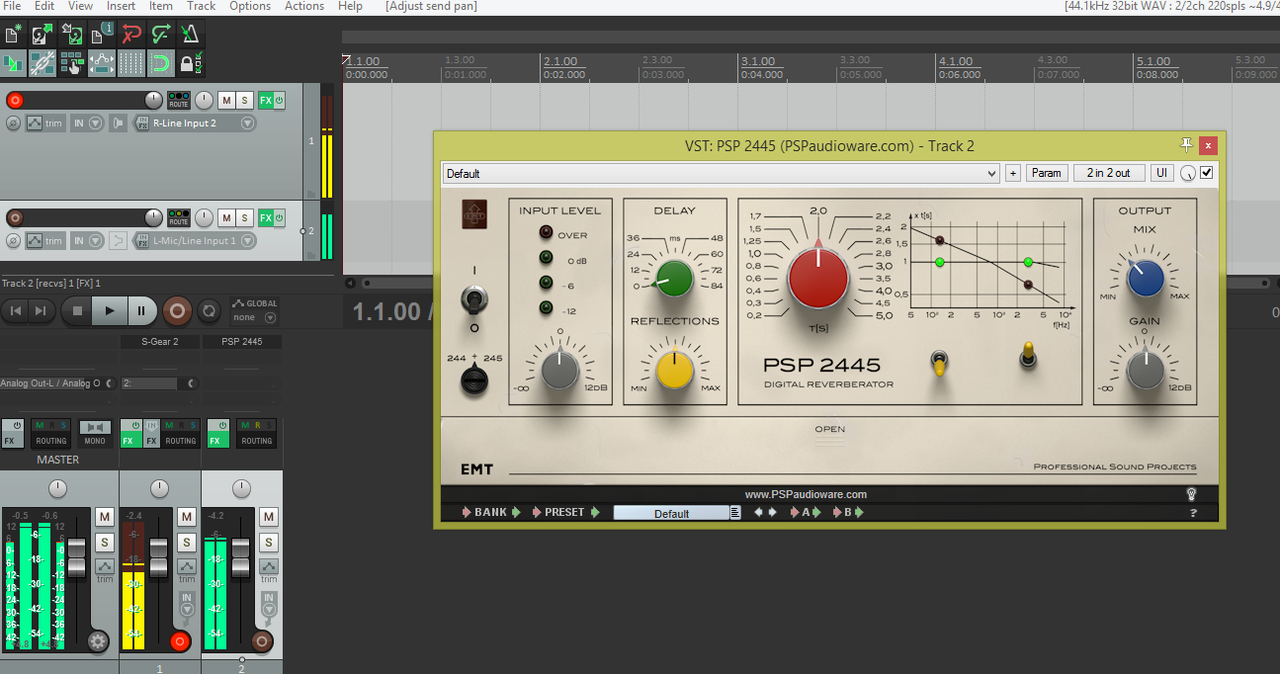Click the green DELAY knob
Image resolution: width=1280 pixels, height=674 pixels.
(675, 279)
